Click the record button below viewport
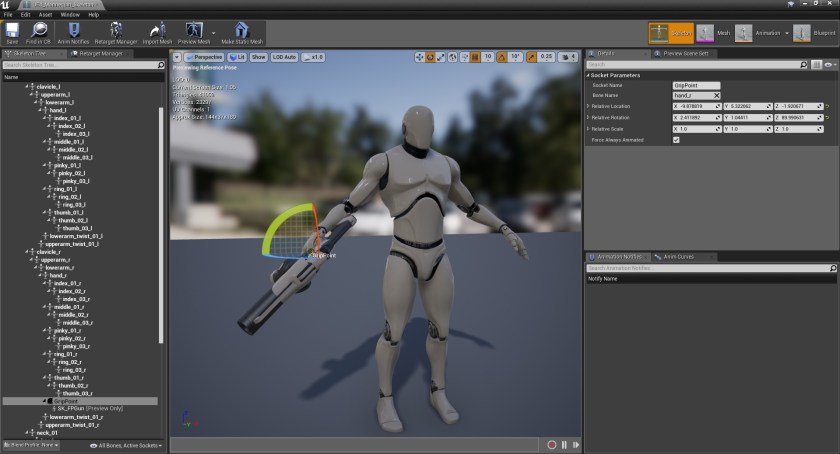 tap(551, 444)
